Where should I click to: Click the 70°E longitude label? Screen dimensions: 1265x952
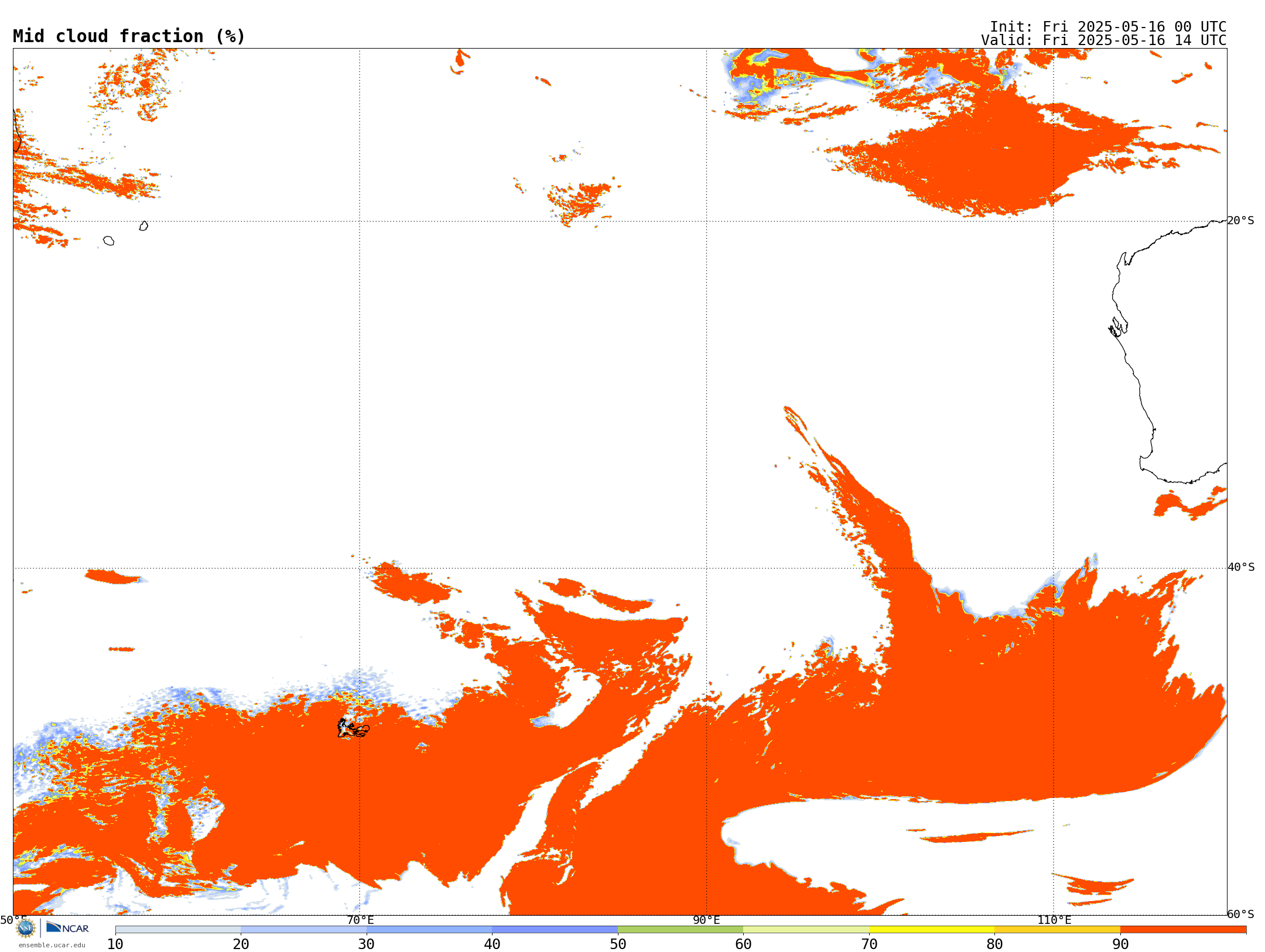click(360, 920)
